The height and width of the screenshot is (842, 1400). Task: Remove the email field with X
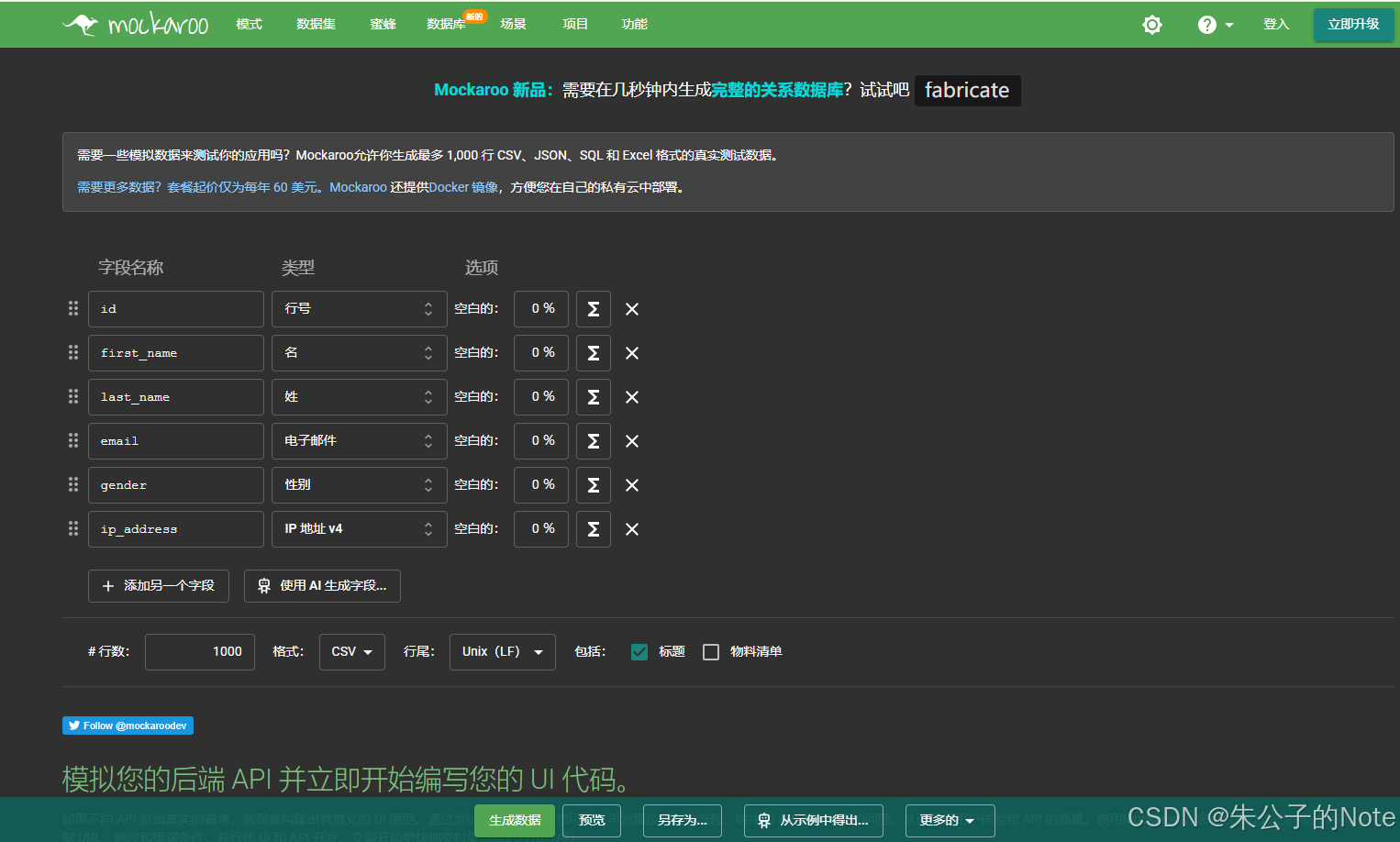(x=632, y=441)
